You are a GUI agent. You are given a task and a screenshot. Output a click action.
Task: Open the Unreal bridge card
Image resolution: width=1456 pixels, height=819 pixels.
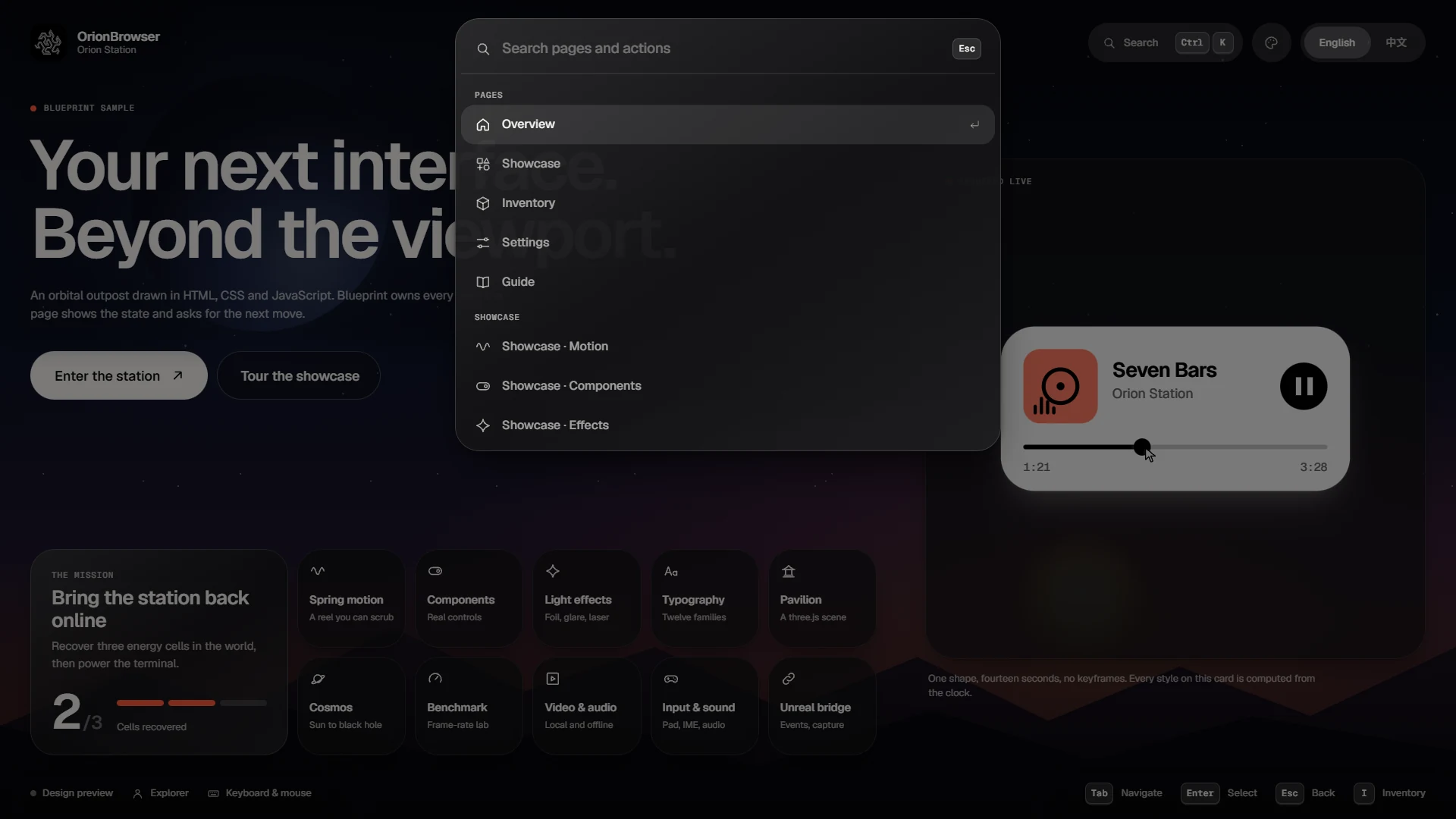[822, 706]
